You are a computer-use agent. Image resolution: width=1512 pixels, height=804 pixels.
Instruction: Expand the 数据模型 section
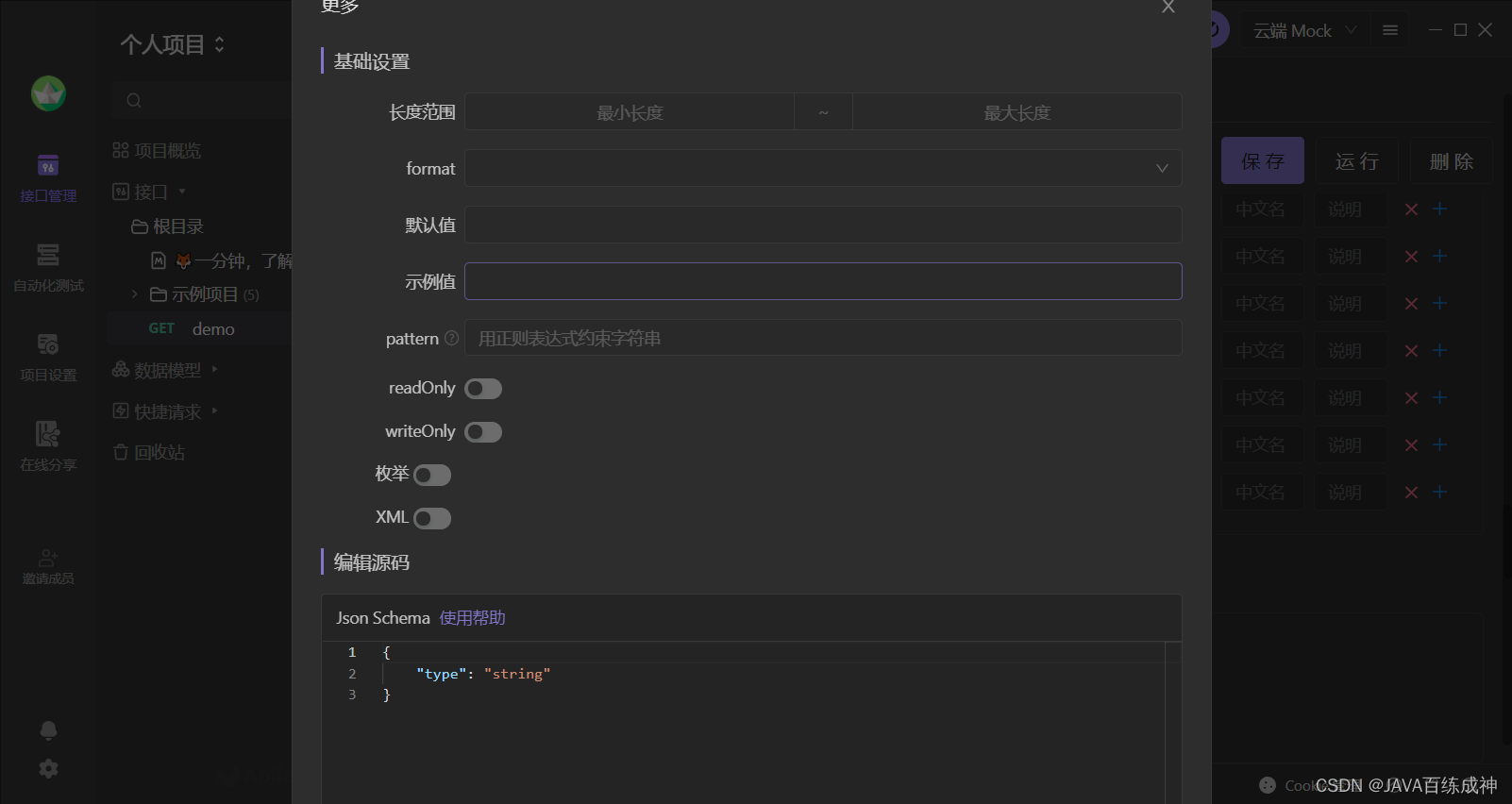[215, 369]
